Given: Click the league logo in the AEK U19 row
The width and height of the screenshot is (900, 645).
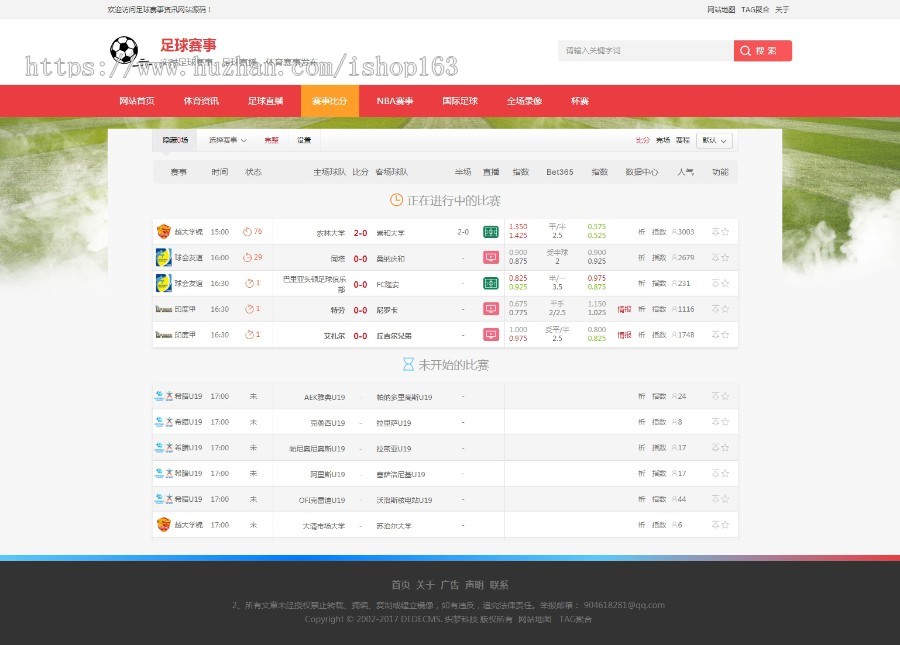Looking at the screenshot, I should tap(164, 396).
